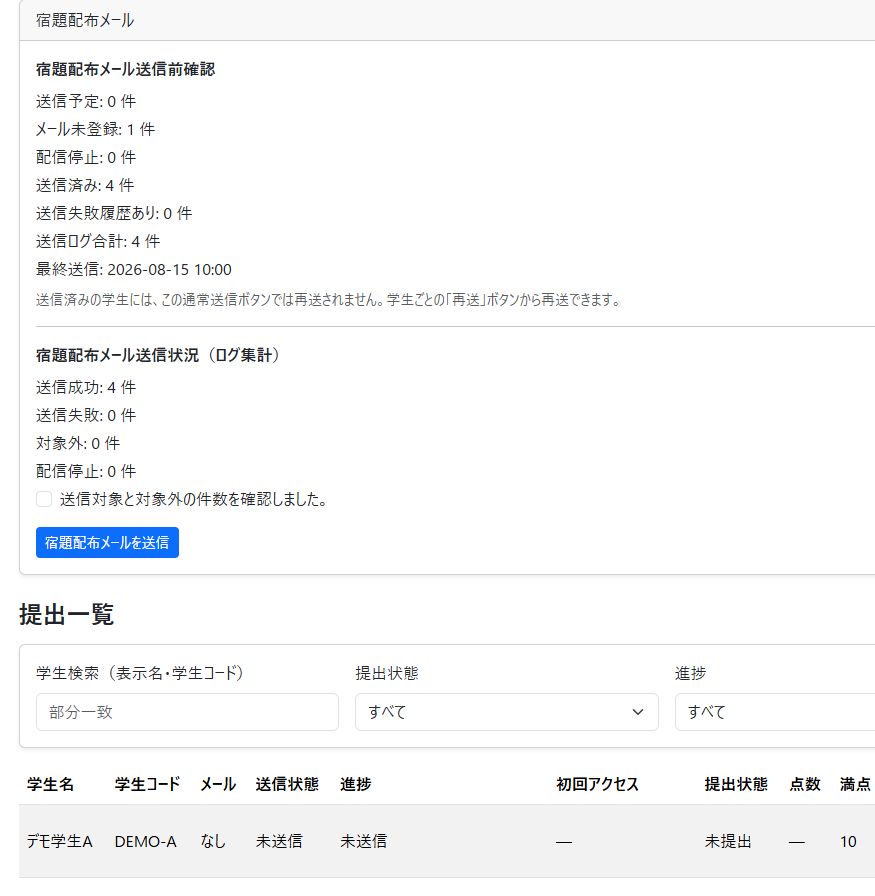
Task: Click the 点数 column header
Action: (805, 784)
